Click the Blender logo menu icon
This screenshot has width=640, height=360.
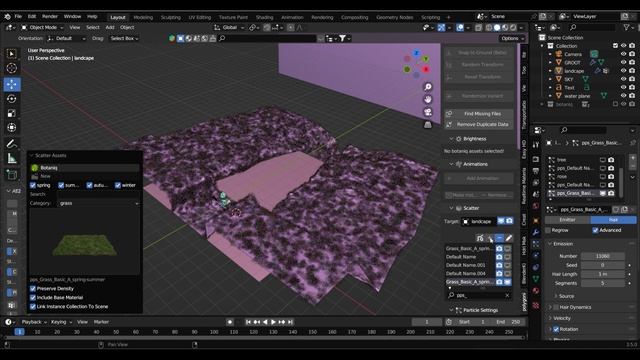pos(7,16)
